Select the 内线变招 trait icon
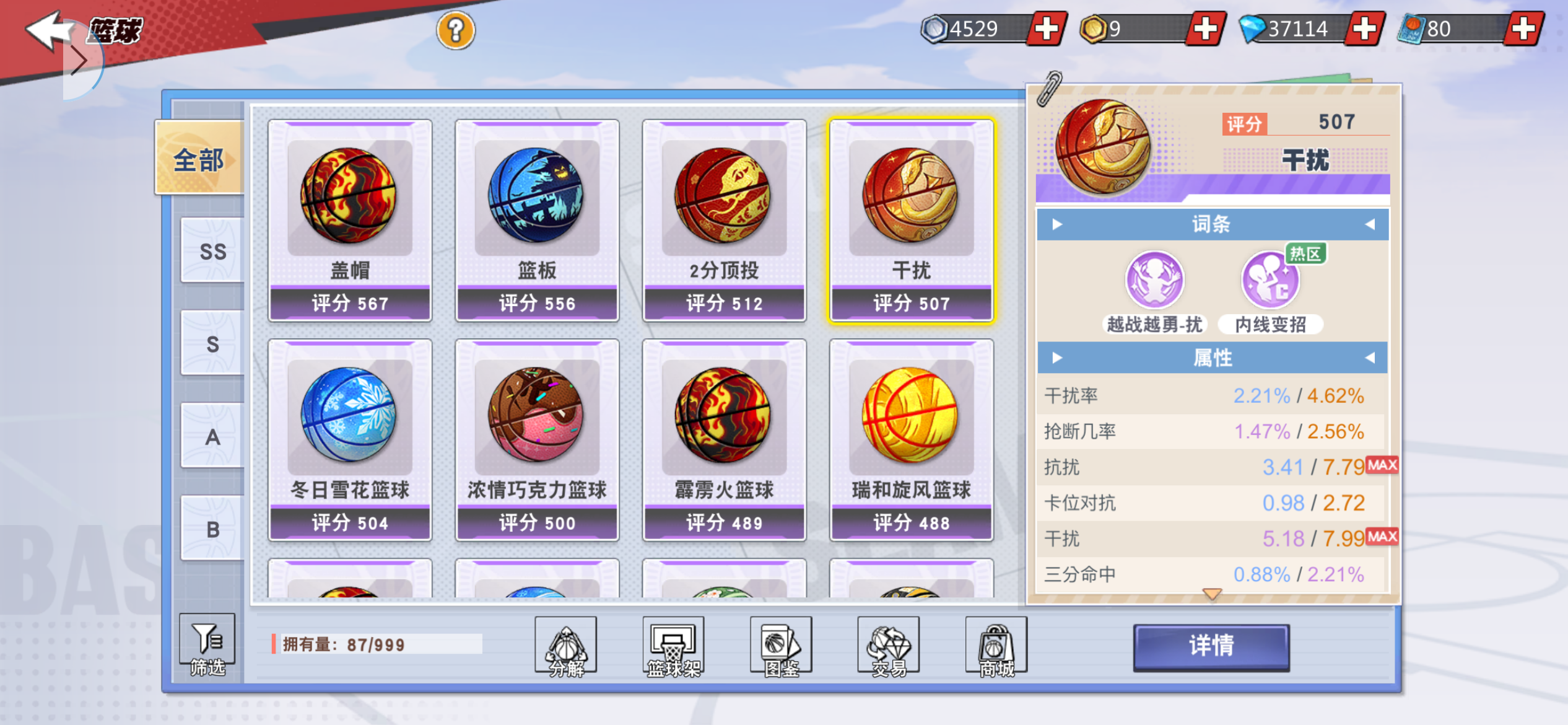The image size is (1568, 725). coord(1271,280)
